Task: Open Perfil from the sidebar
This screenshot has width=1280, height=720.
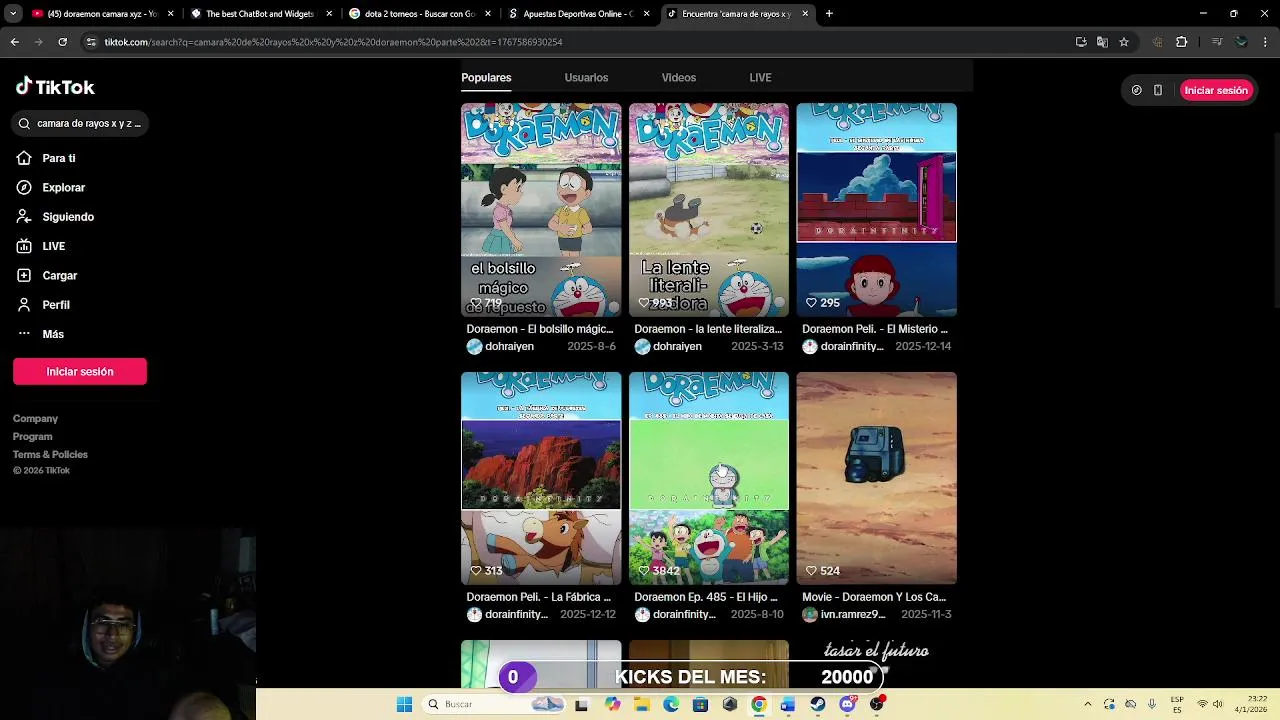Action: (55, 305)
